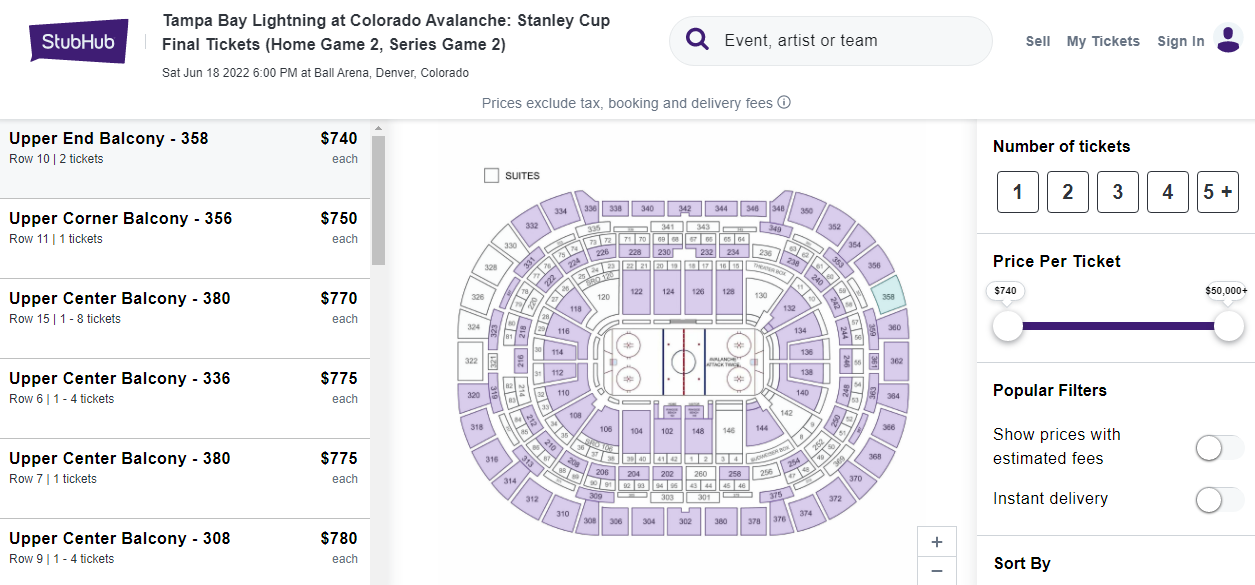Check the Suites checkbox
Screen dimensions: 1255x585
[491, 176]
